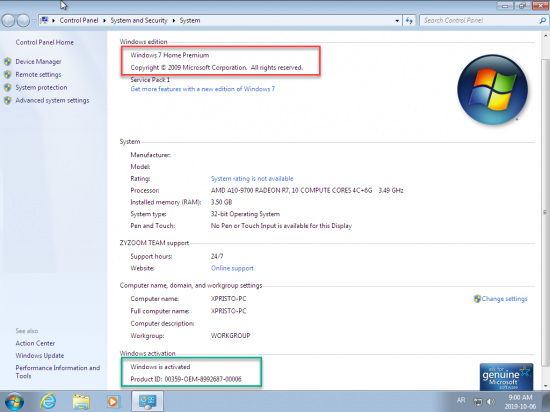This screenshot has width=550, height=412.
Task: Click the Windows is activated text
Action: pos(160,367)
